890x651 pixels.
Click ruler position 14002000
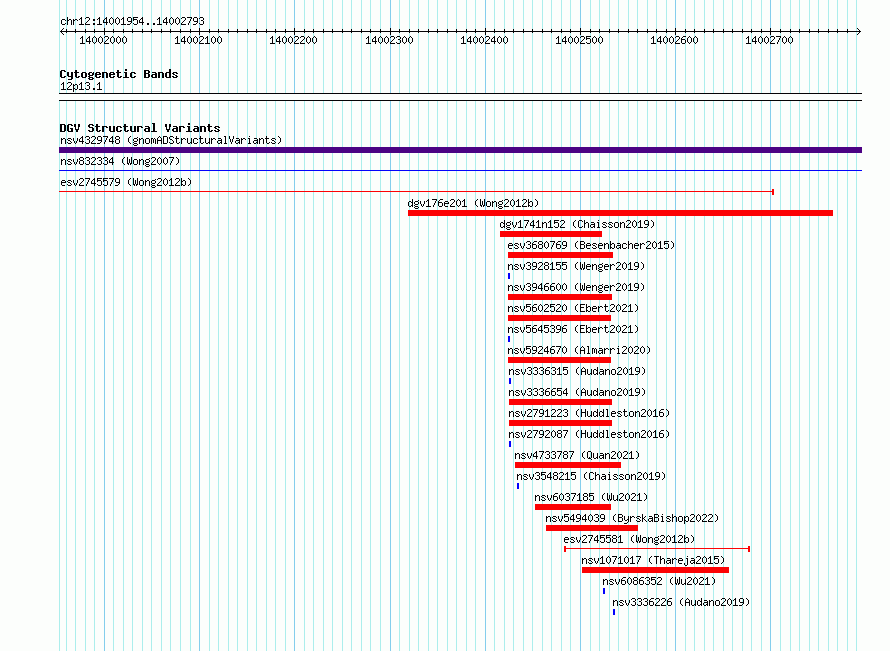103,40
